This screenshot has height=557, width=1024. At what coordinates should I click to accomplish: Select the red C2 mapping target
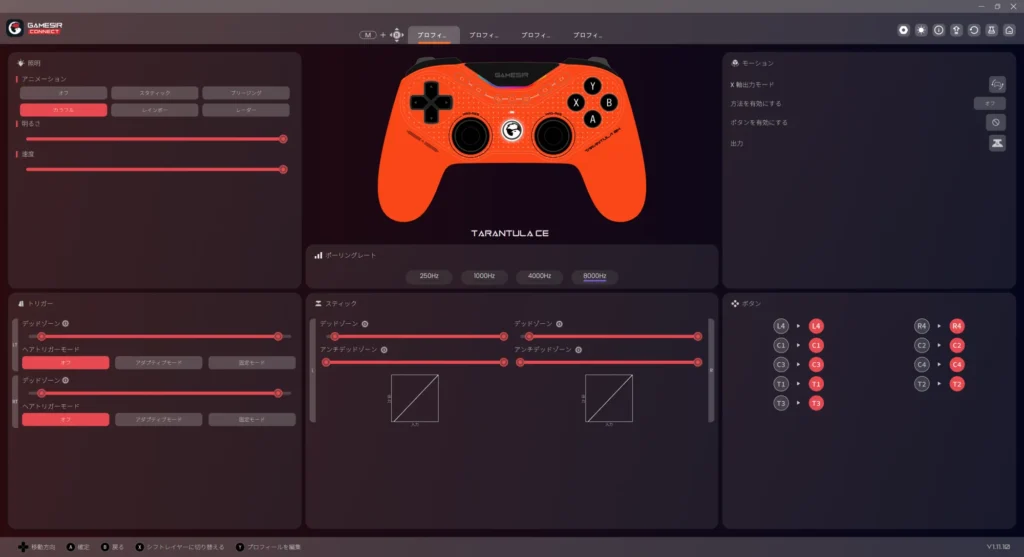click(x=957, y=345)
